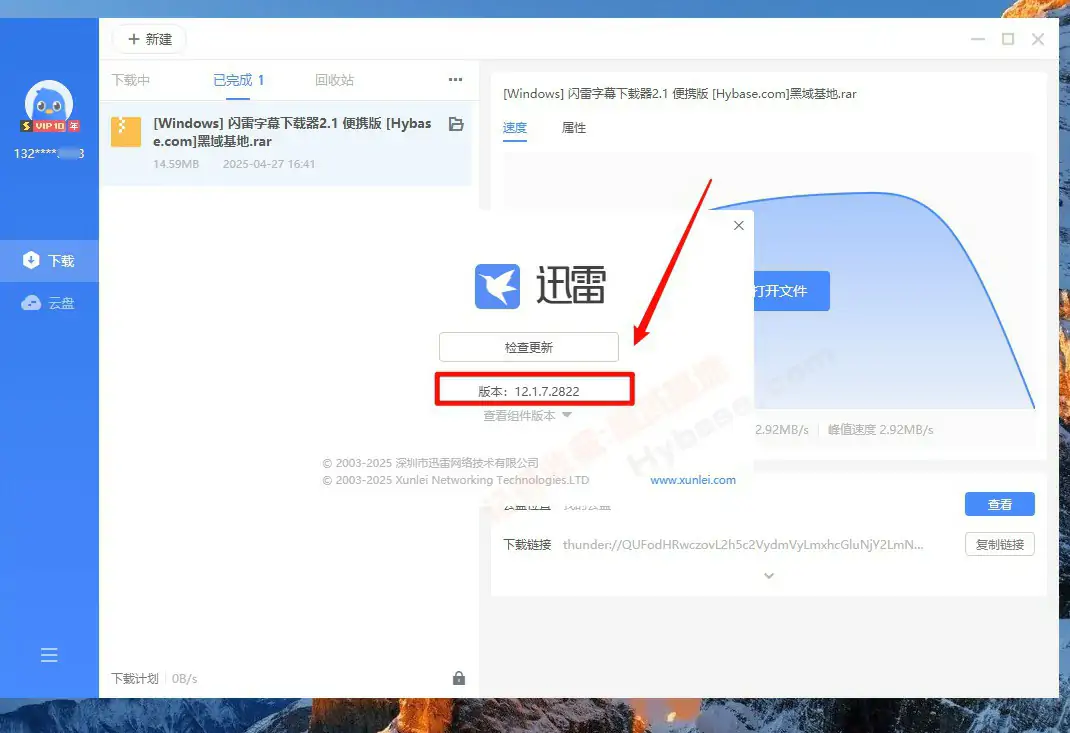Click the lock icon in status bar
This screenshot has height=733, width=1070.
coord(459,678)
